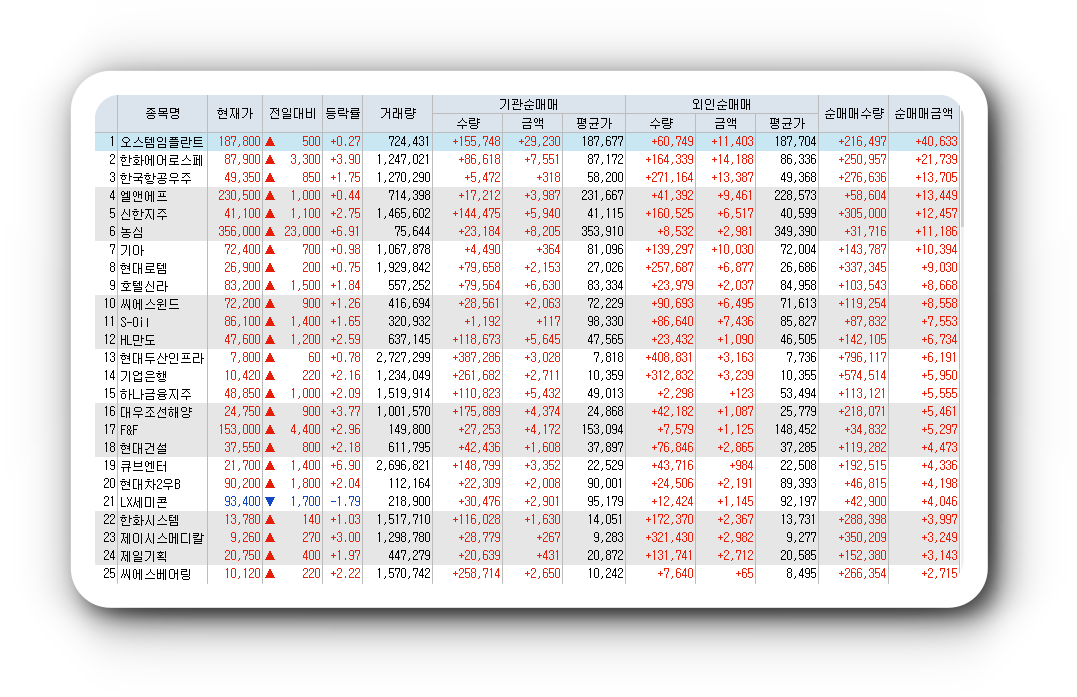Click the 거래량 value 2,727,299
The width and height of the screenshot is (1077, 697).
point(403,357)
